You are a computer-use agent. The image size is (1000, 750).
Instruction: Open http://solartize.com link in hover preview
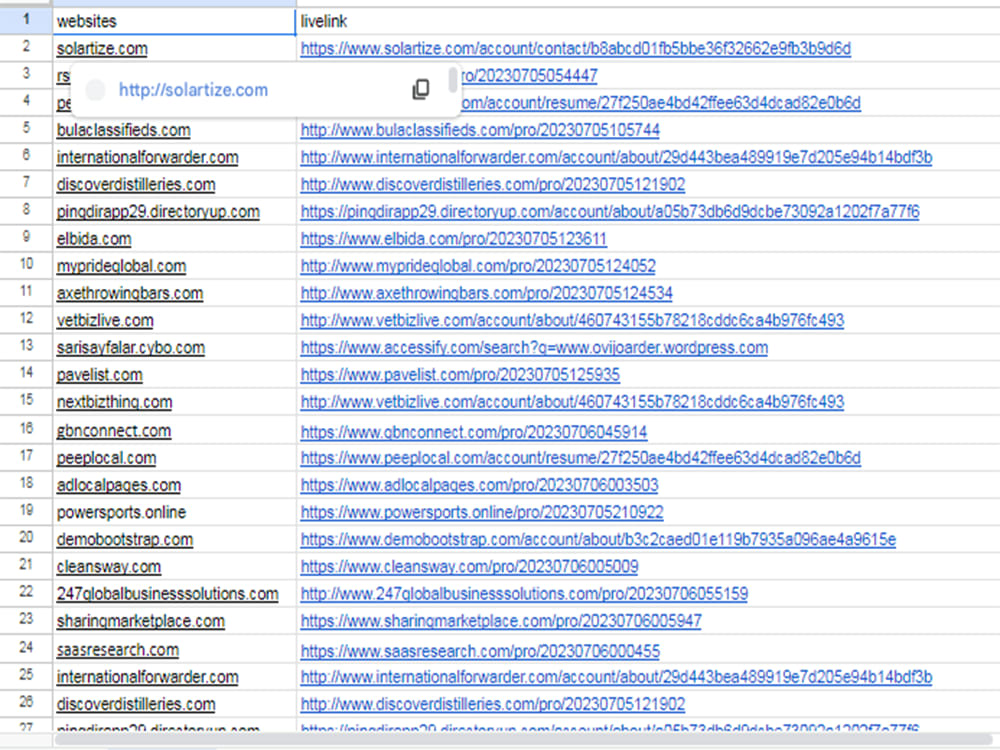(x=193, y=90)
